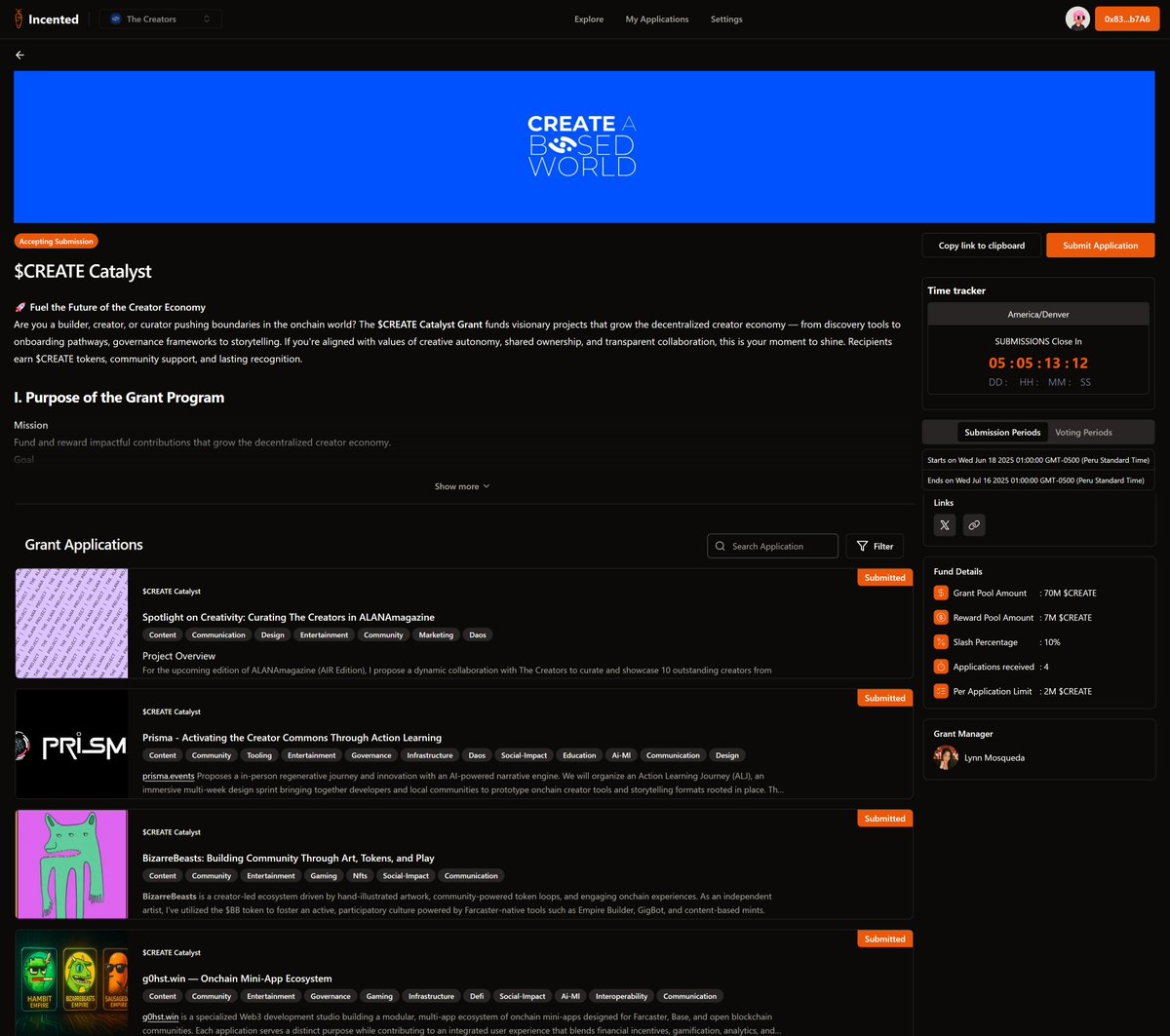Click the Grant Applications heading
This screenshot has width=1170, height=1036.
tap(84, 545)
